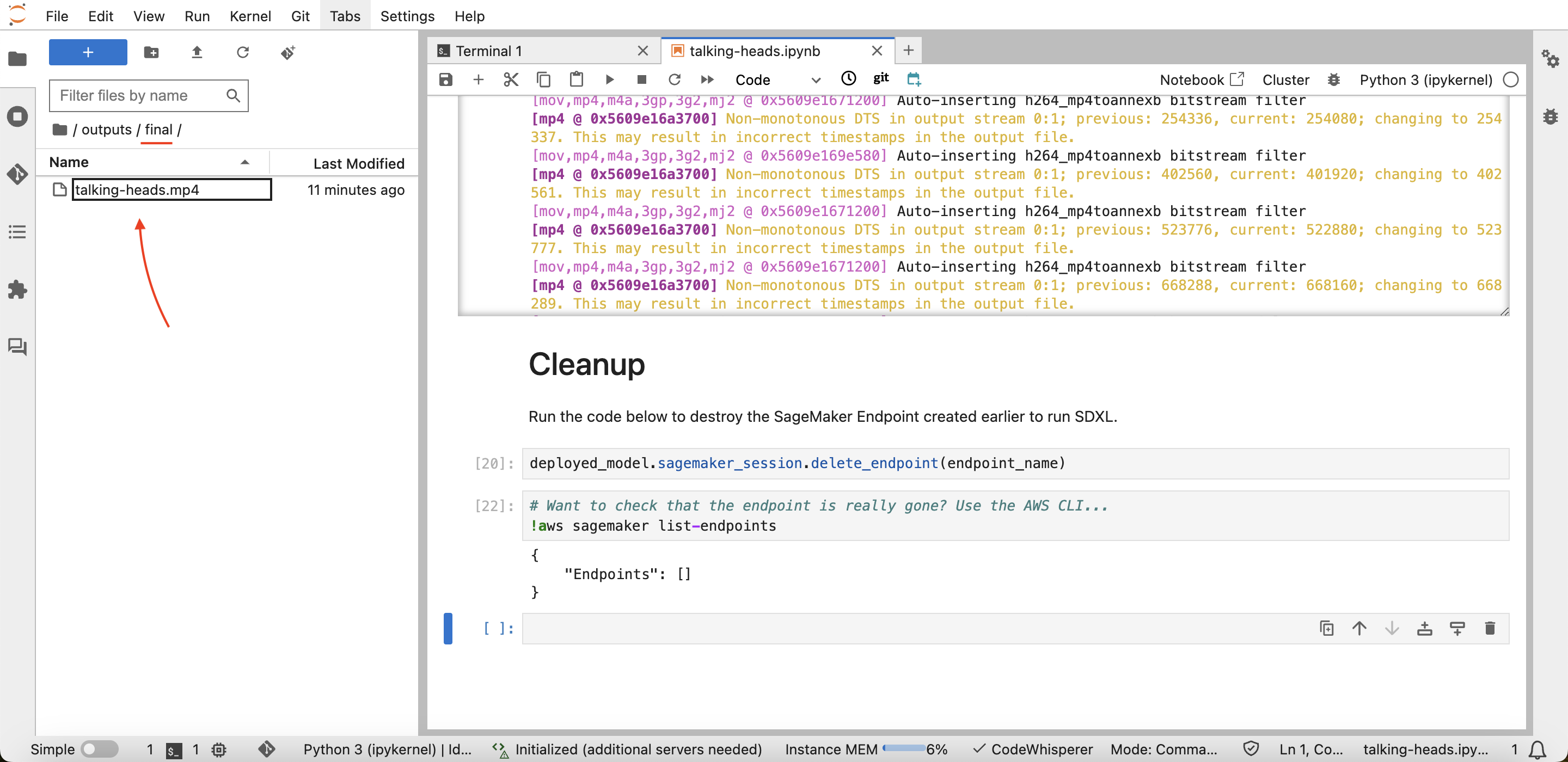1568x762 pixels.
Task: Click the Instance MEM usage bar
Action: tap(903, 748)
